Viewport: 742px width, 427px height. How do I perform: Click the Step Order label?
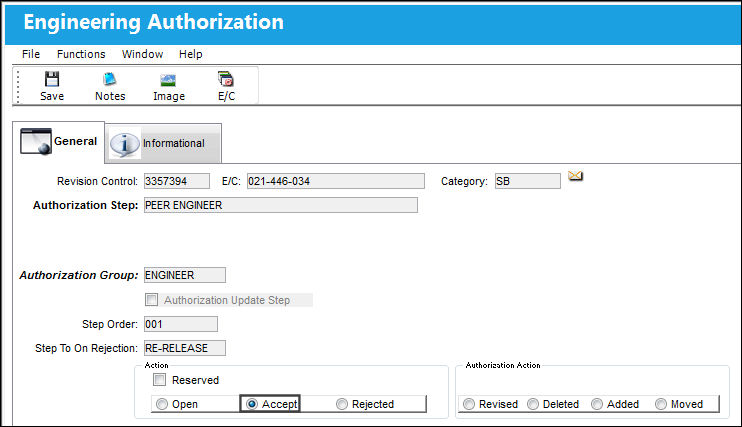[110, 324]
